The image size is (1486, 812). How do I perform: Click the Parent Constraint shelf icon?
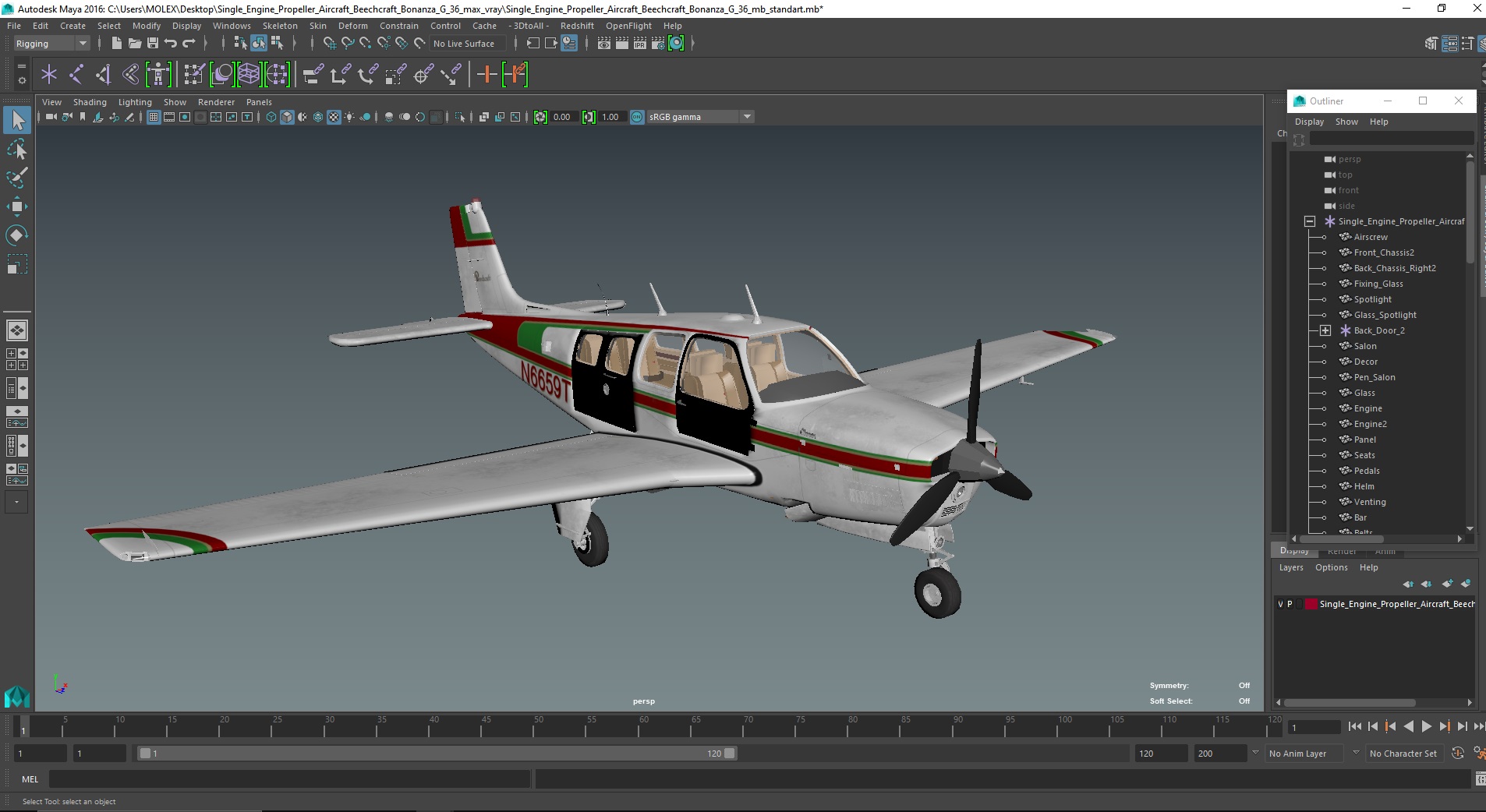click(x=313, y=75)
